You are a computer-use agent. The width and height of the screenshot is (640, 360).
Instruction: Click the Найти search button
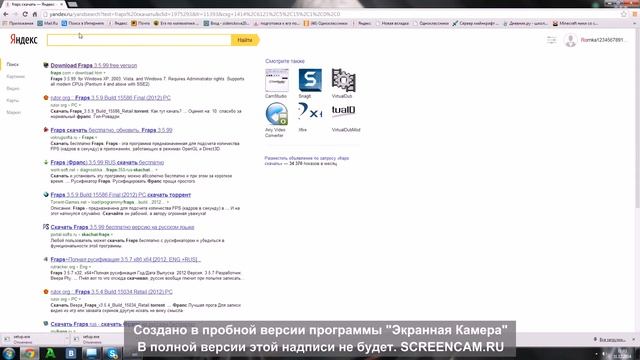pyautogui.click(x=245, y=40)
